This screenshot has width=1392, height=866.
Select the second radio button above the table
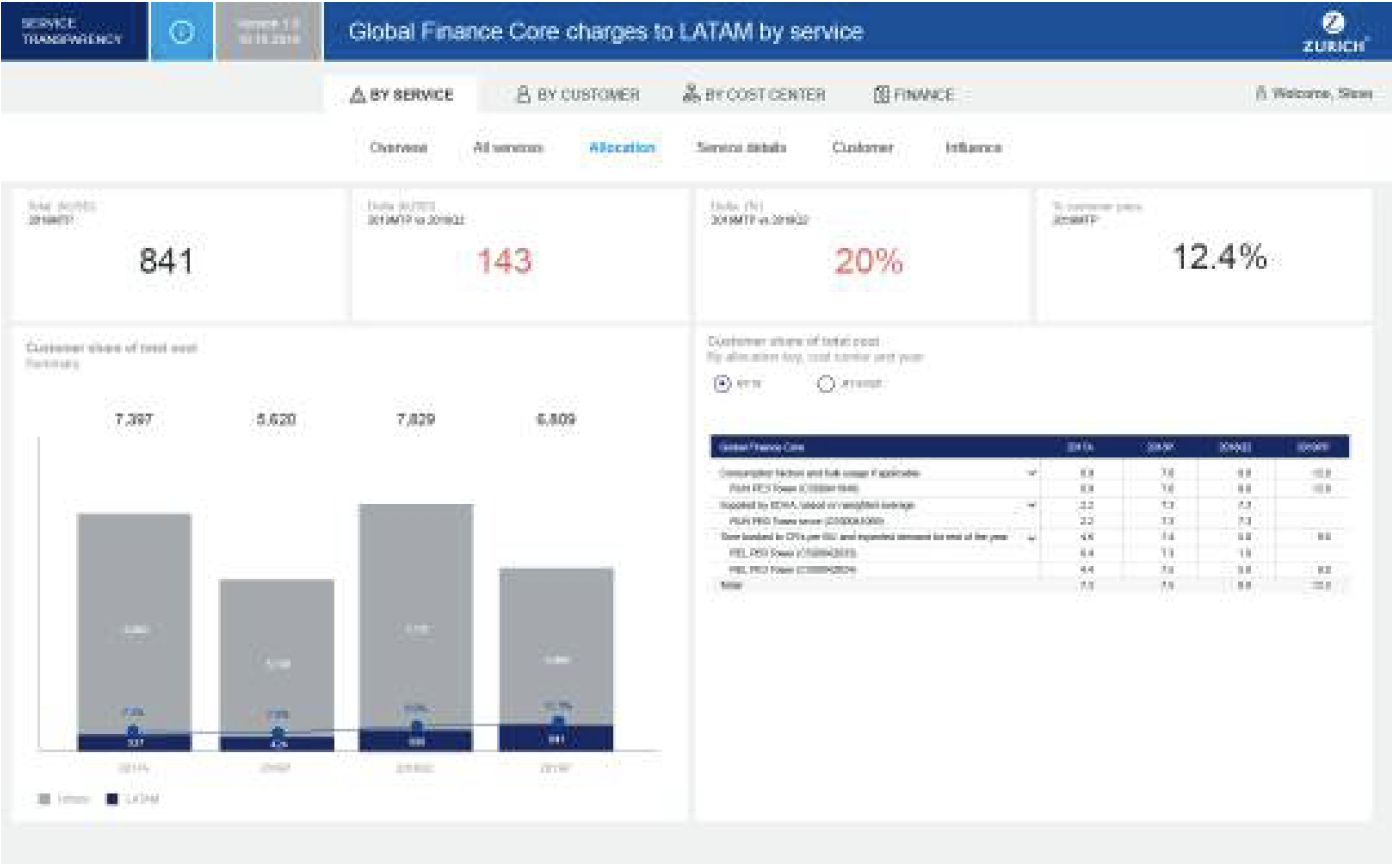coord(826,384)
